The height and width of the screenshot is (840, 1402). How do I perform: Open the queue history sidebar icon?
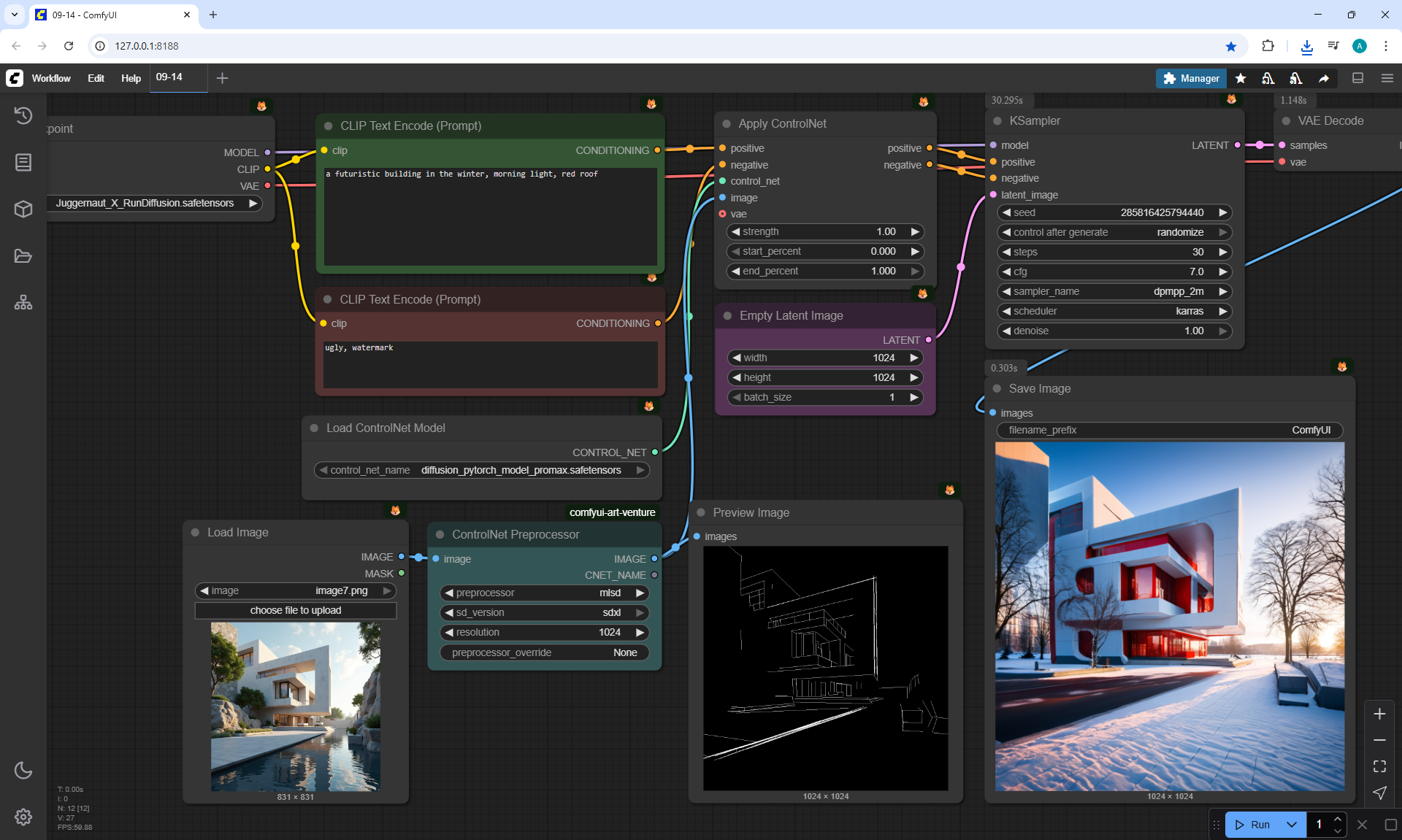tap(23, 115)
